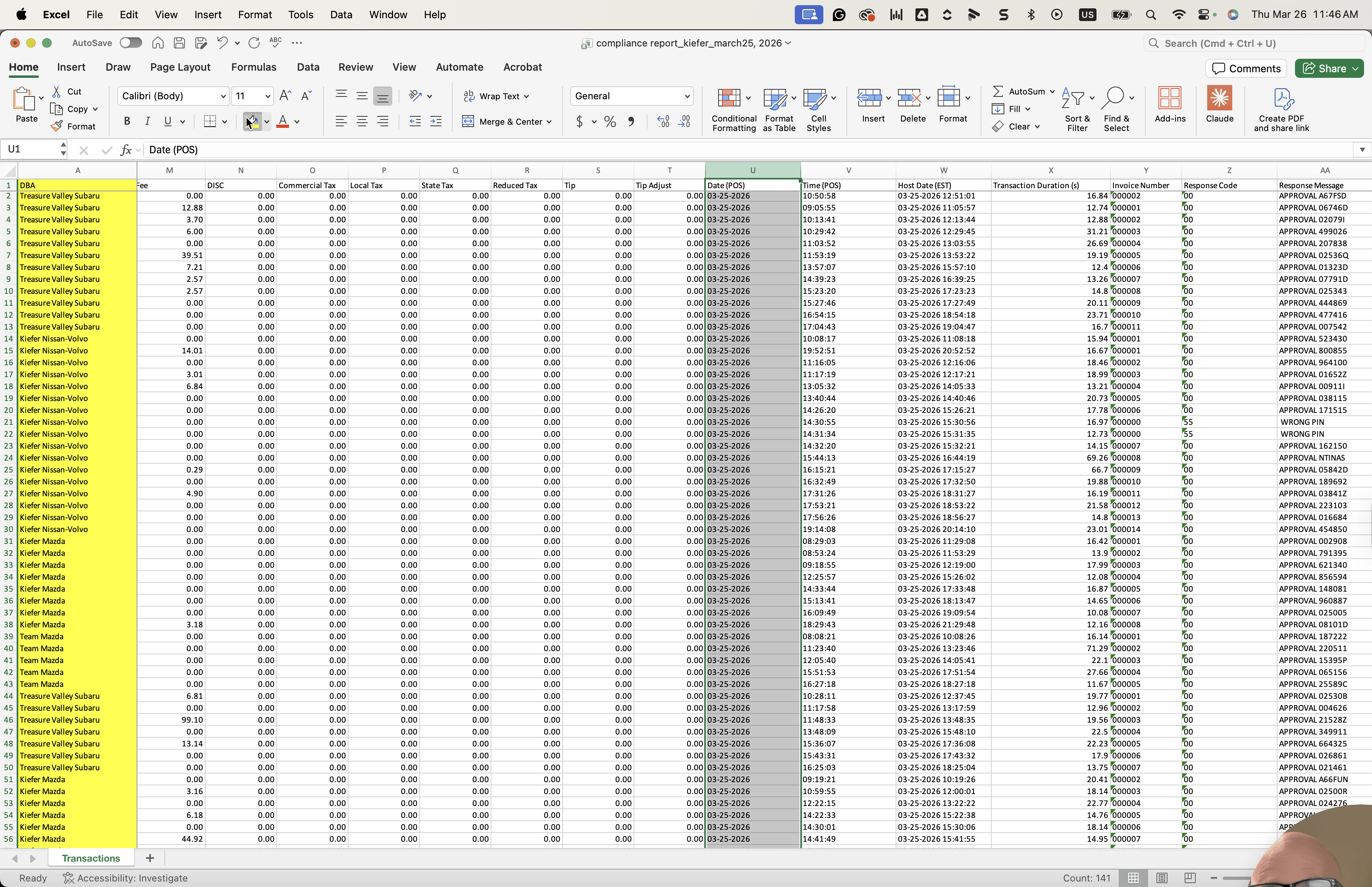This screenshot has width=1372, height=887.
Task: Click the Bold formatting icon
Action: tap(127, 121)
